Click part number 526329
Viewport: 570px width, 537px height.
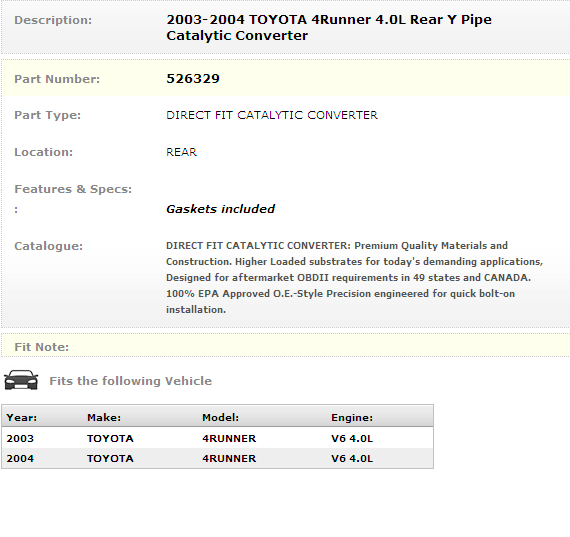pyautogui.click(x=193, y=79)
